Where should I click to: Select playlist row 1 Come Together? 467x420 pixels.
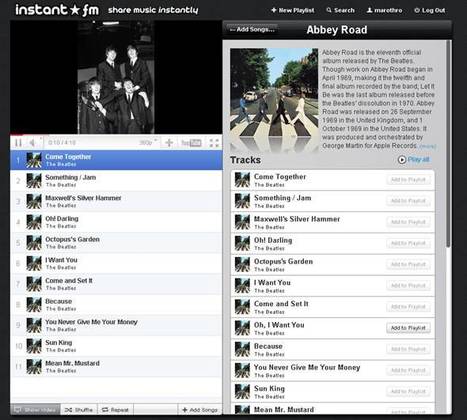pos(116,160)
